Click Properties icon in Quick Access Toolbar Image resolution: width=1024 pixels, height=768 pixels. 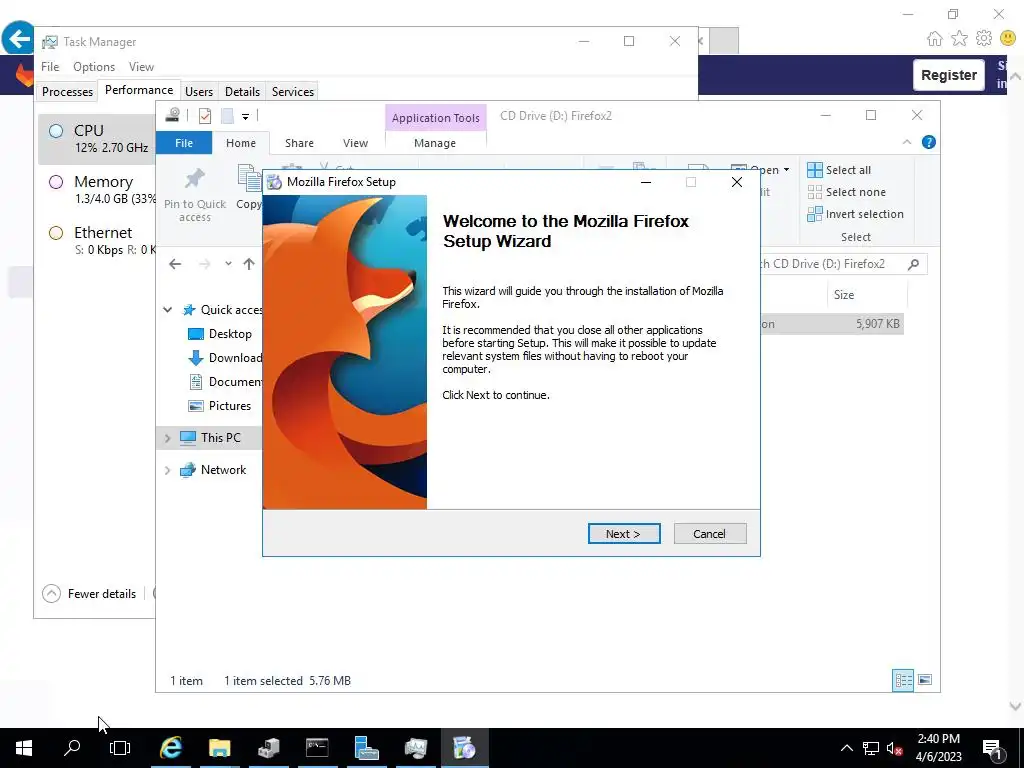tap(205, 116)
